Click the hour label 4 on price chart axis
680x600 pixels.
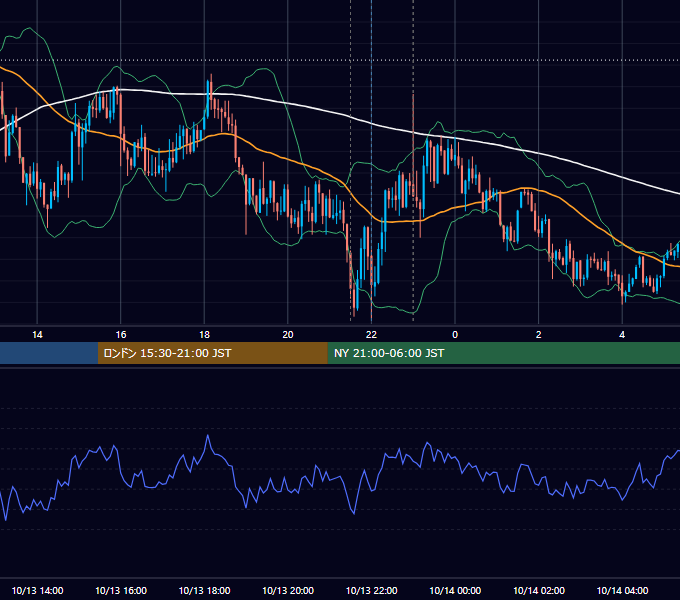click(622, 335)
